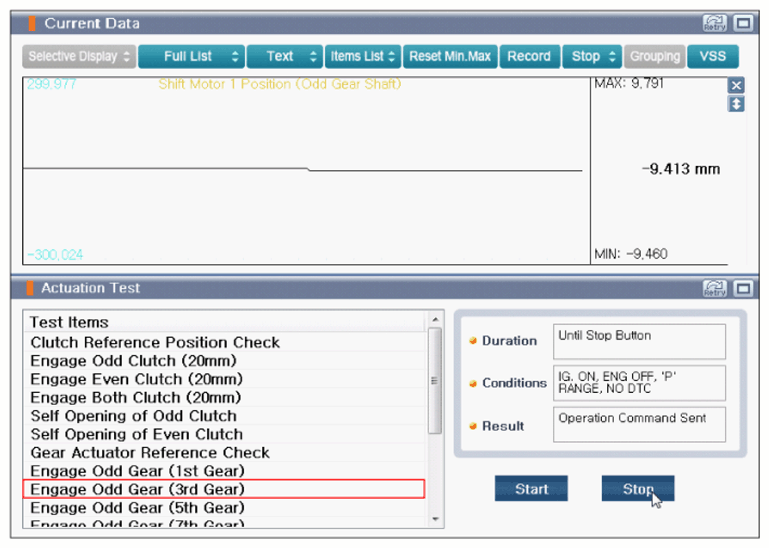
Task: Open the Text display mode dropdown
Action: click(x=284, y=56)
